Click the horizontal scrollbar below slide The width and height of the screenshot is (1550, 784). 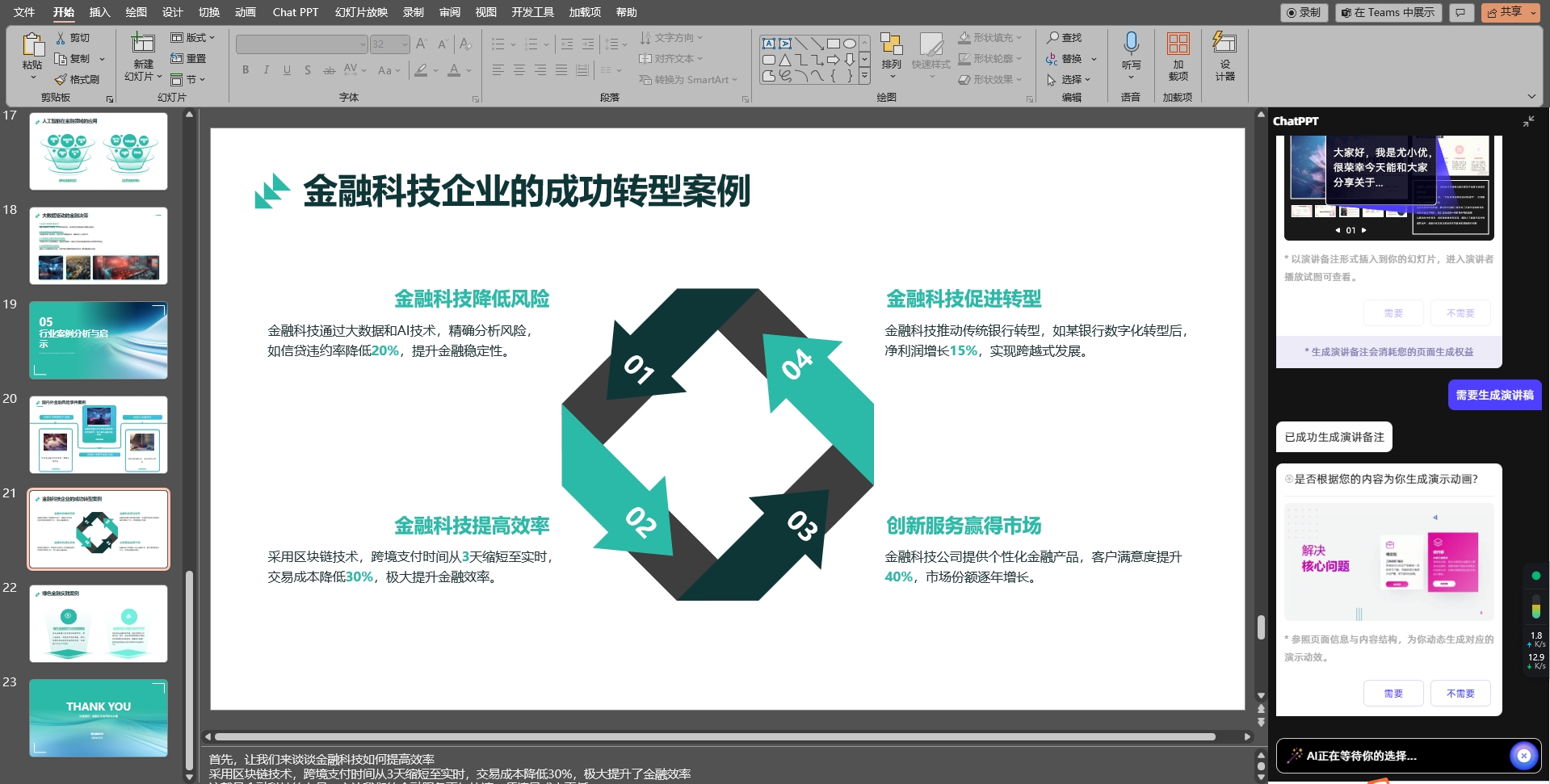pyautogui.click(x=715, y=736)
